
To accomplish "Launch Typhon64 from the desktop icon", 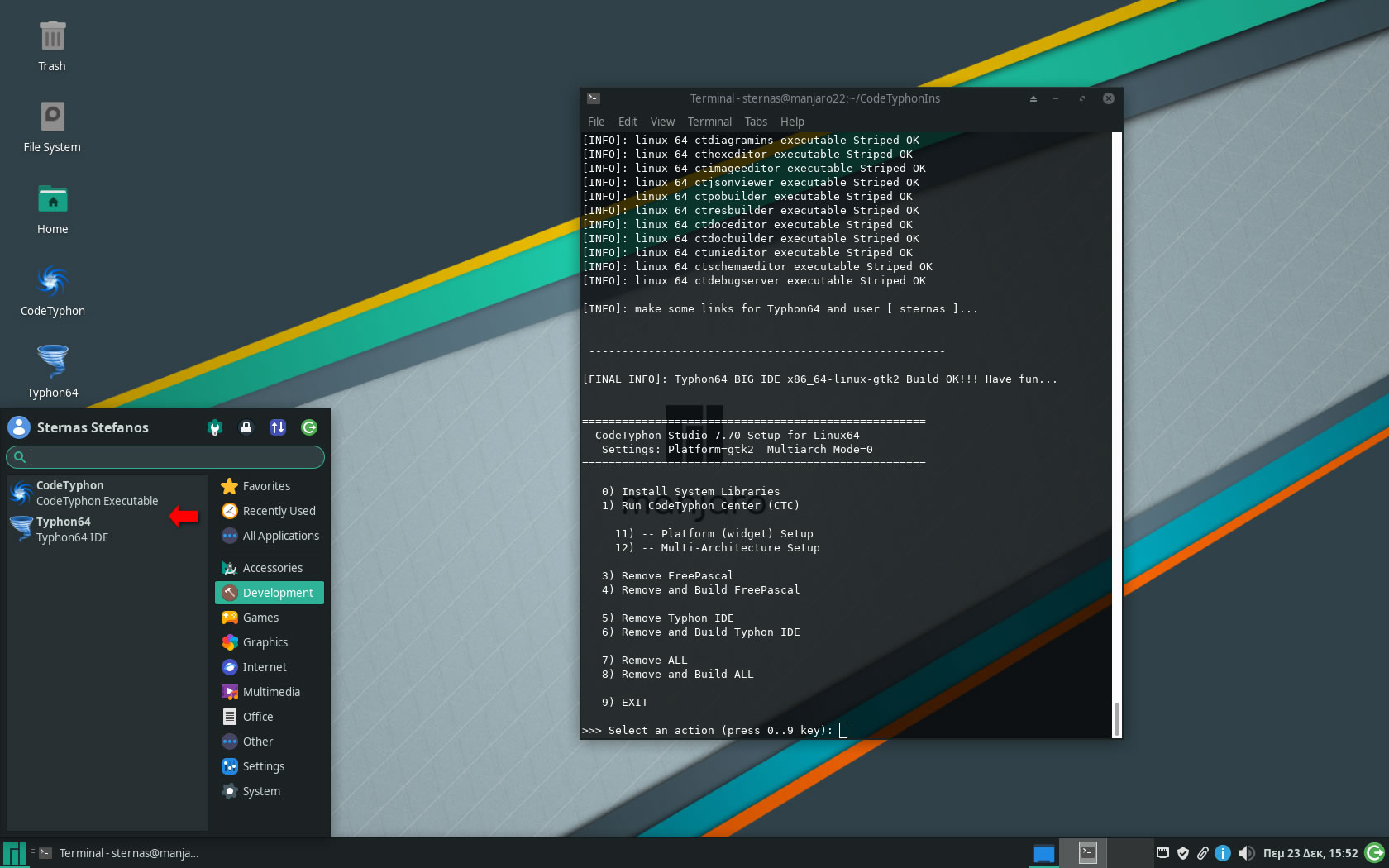I will point(52,372).
